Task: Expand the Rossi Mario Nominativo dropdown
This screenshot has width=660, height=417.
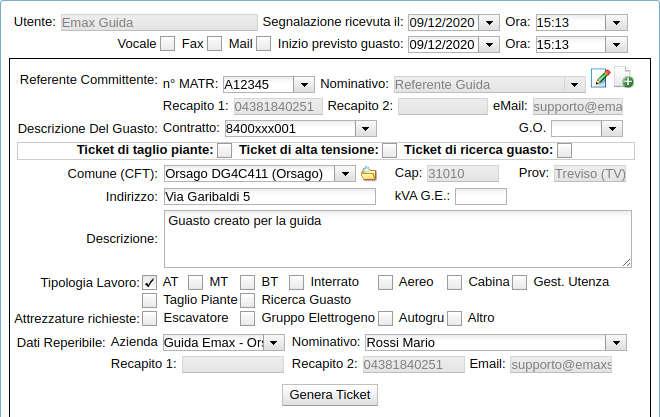Action: click(616, 343)
